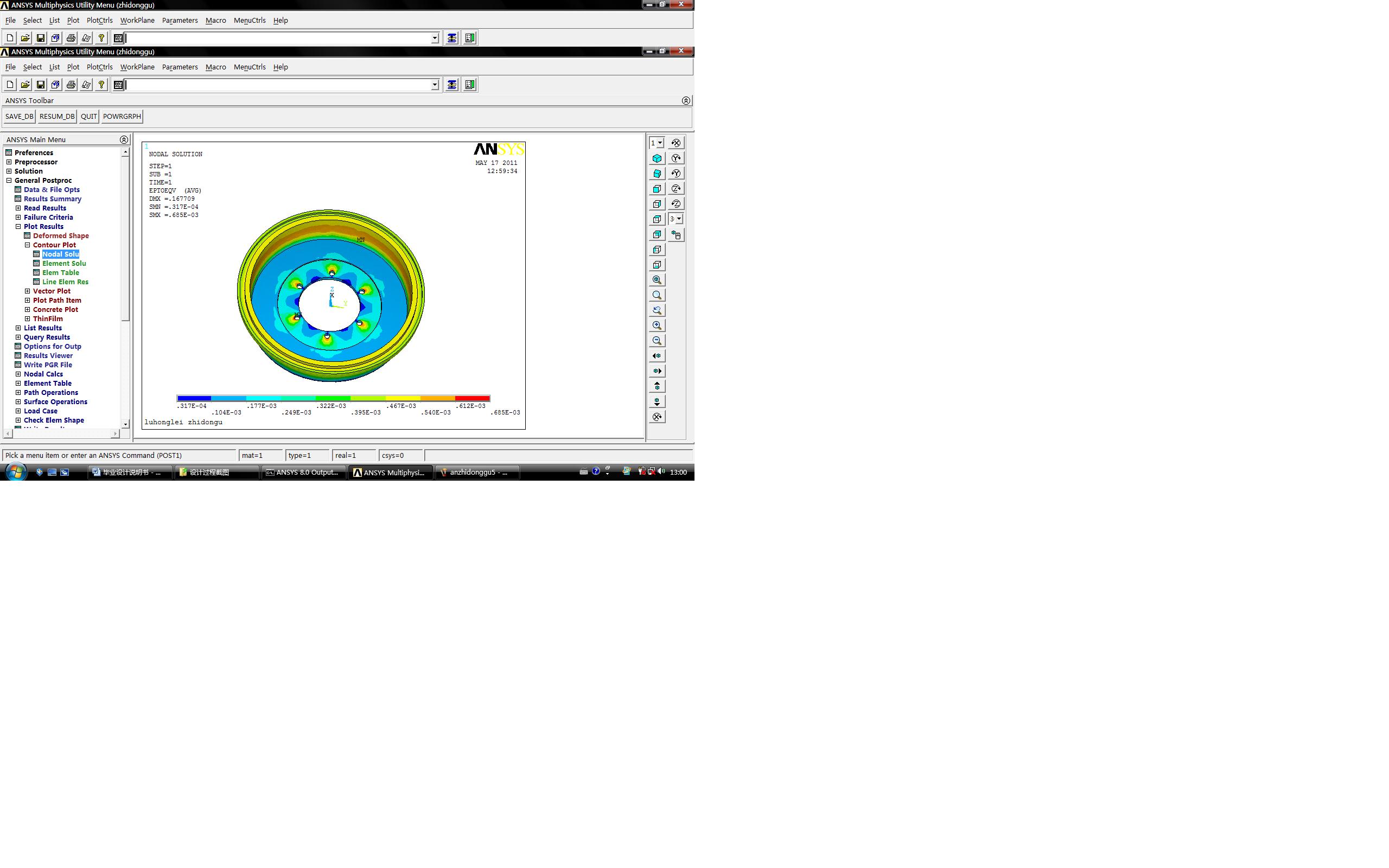Expand the Vector Plot tree node
This screenshot has height=868, width=1389.
[x=28, y=291]
